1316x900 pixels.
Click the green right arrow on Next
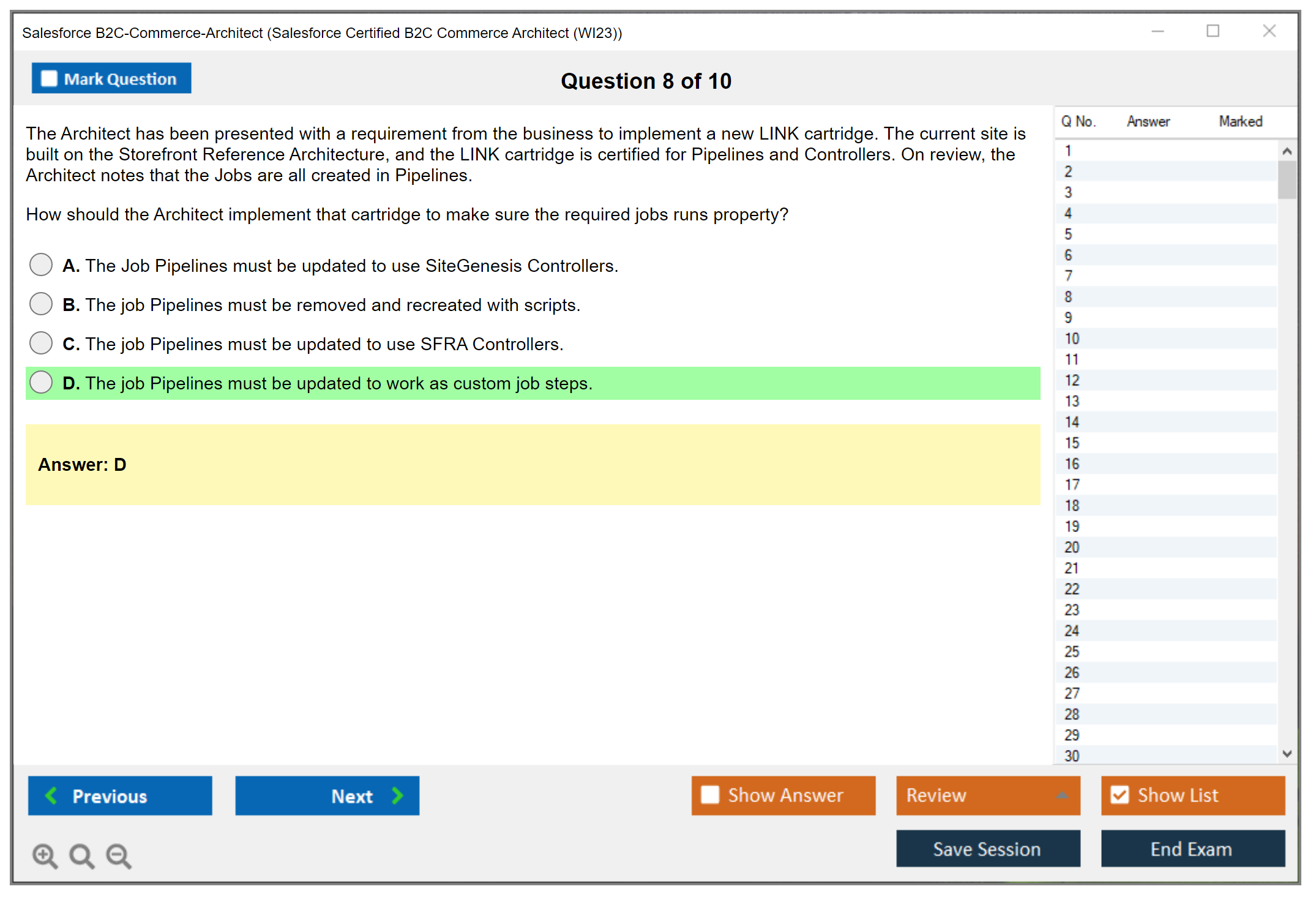[398, 795]
